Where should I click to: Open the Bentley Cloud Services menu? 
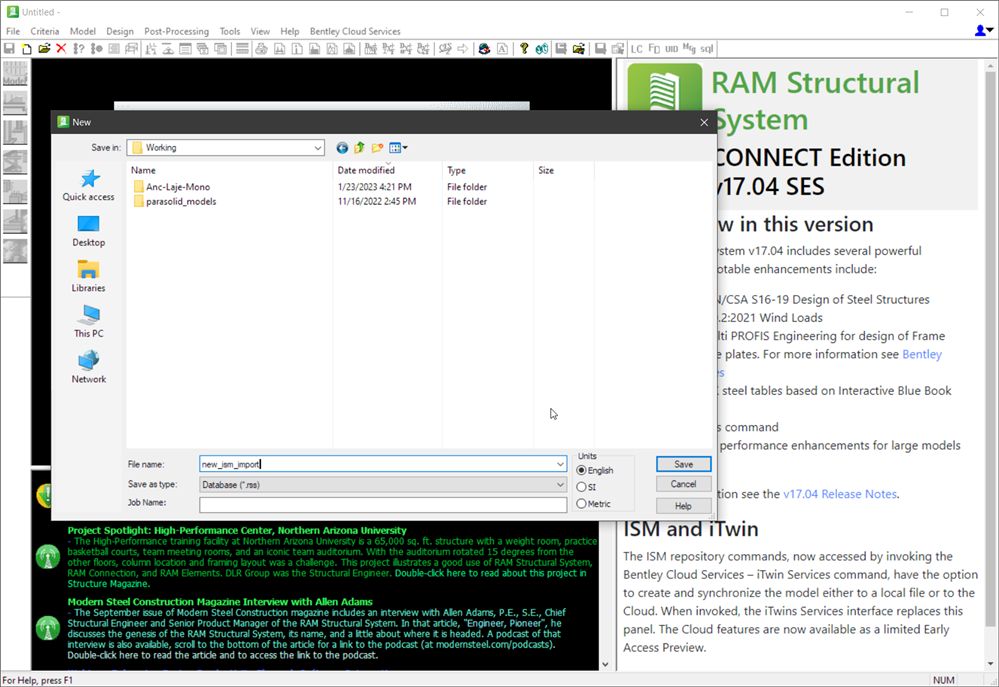click(355, 31)
